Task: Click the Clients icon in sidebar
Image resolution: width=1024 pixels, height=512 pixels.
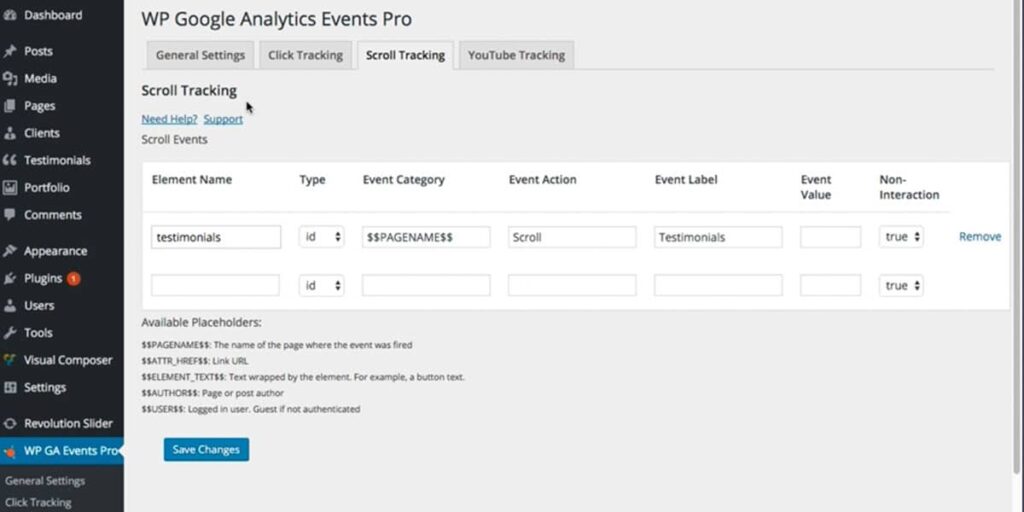Action: click(x=10, y=133)
